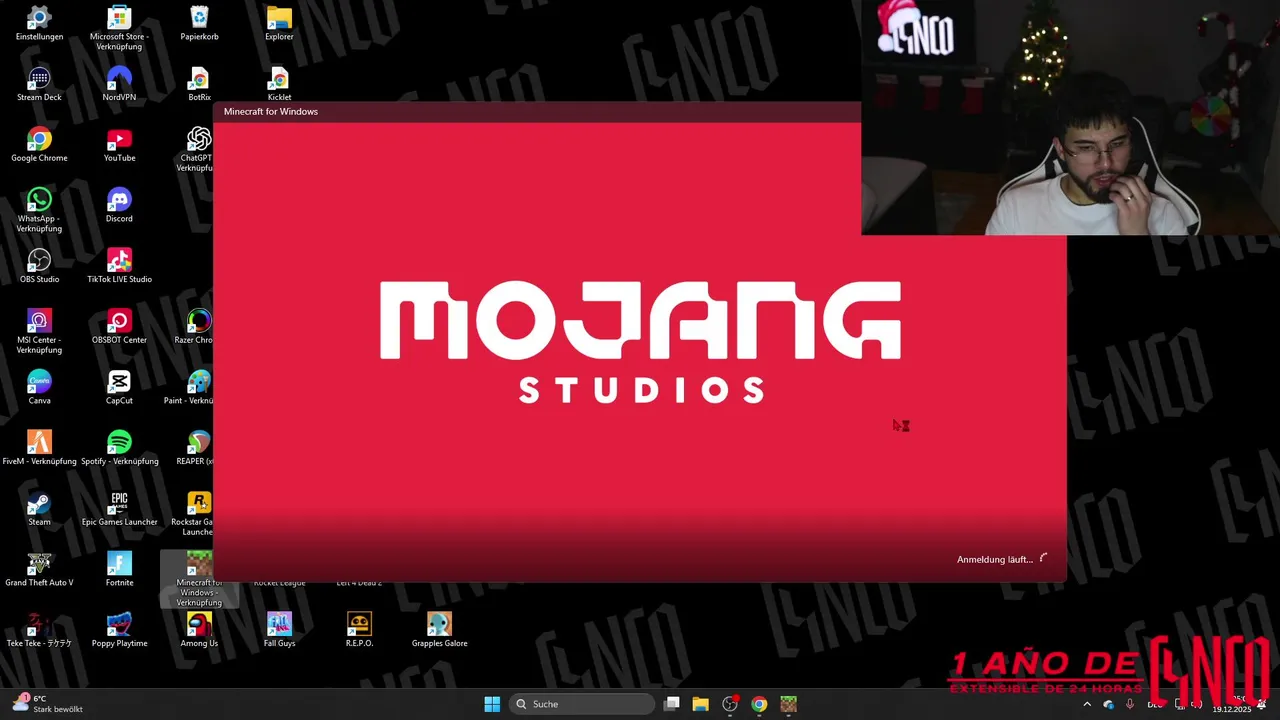The width and height of the screenshot is (1280, 720).
Task: Launch REAPER desktop icon
Action: (195, 448)
